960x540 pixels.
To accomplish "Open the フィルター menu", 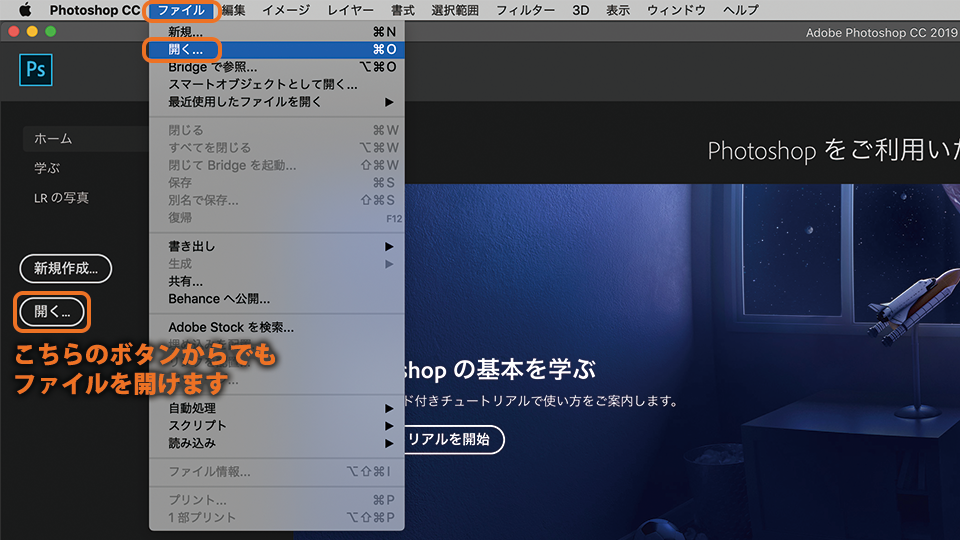I will coord(525,10).
